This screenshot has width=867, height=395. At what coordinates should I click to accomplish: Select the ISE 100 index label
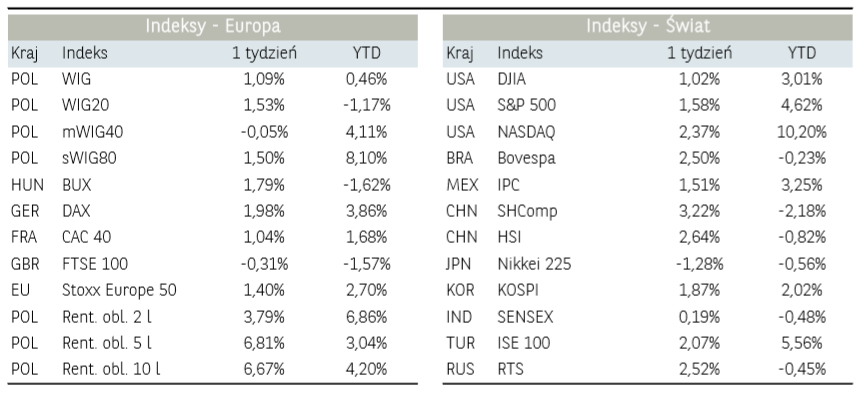coord(524,343)
